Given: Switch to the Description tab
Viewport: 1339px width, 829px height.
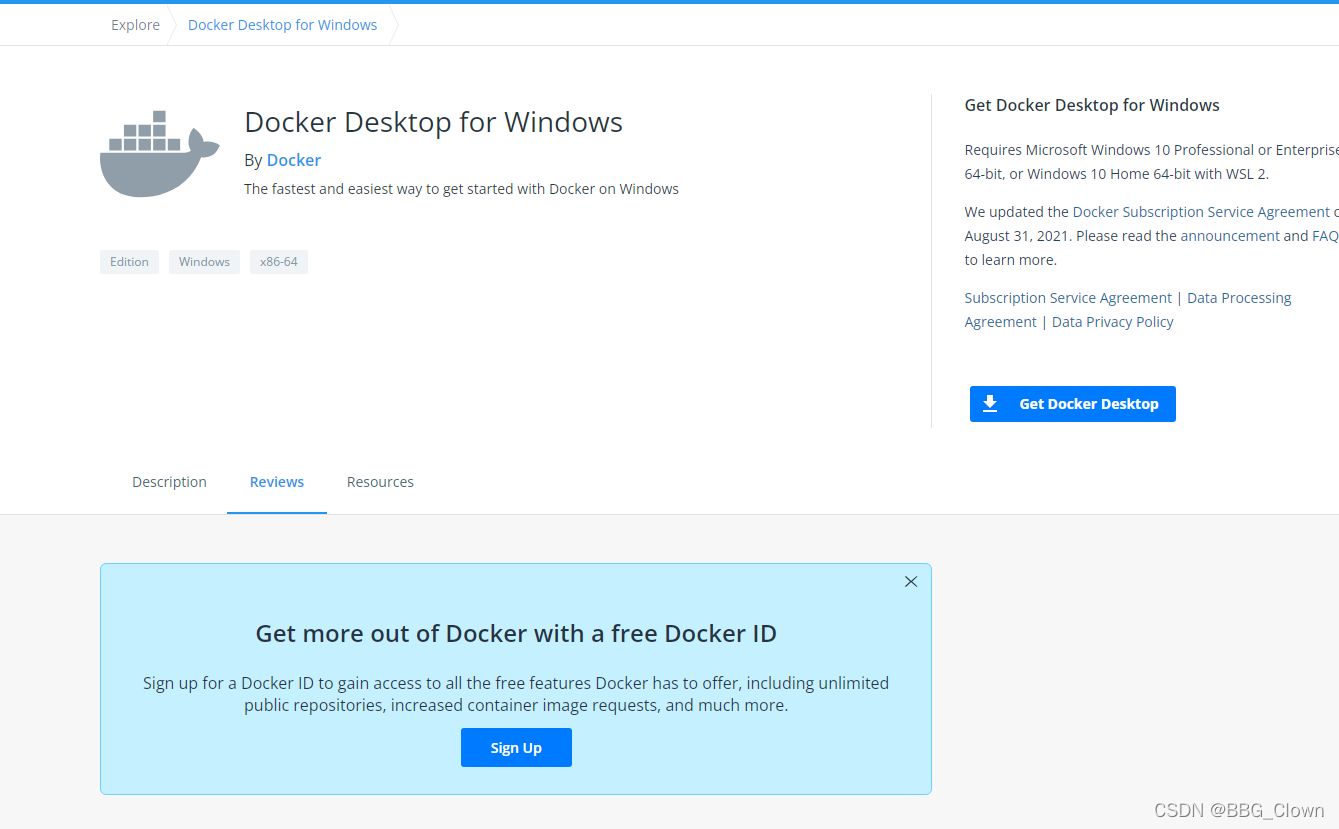Looking at the screenshot, I should (170, 482).
